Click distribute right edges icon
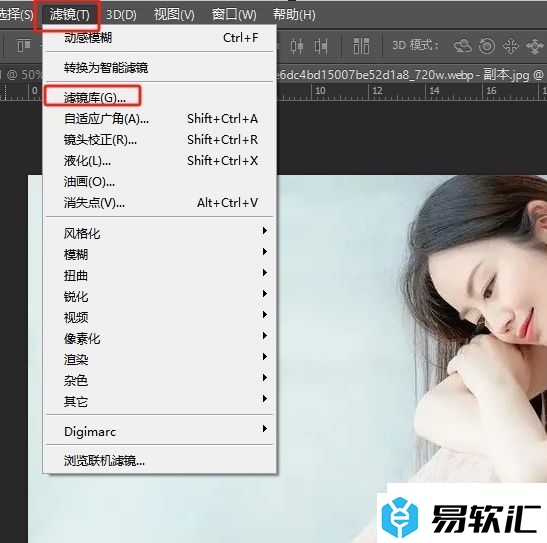Screen dimensions: 547x543 (x=321, y=46)
